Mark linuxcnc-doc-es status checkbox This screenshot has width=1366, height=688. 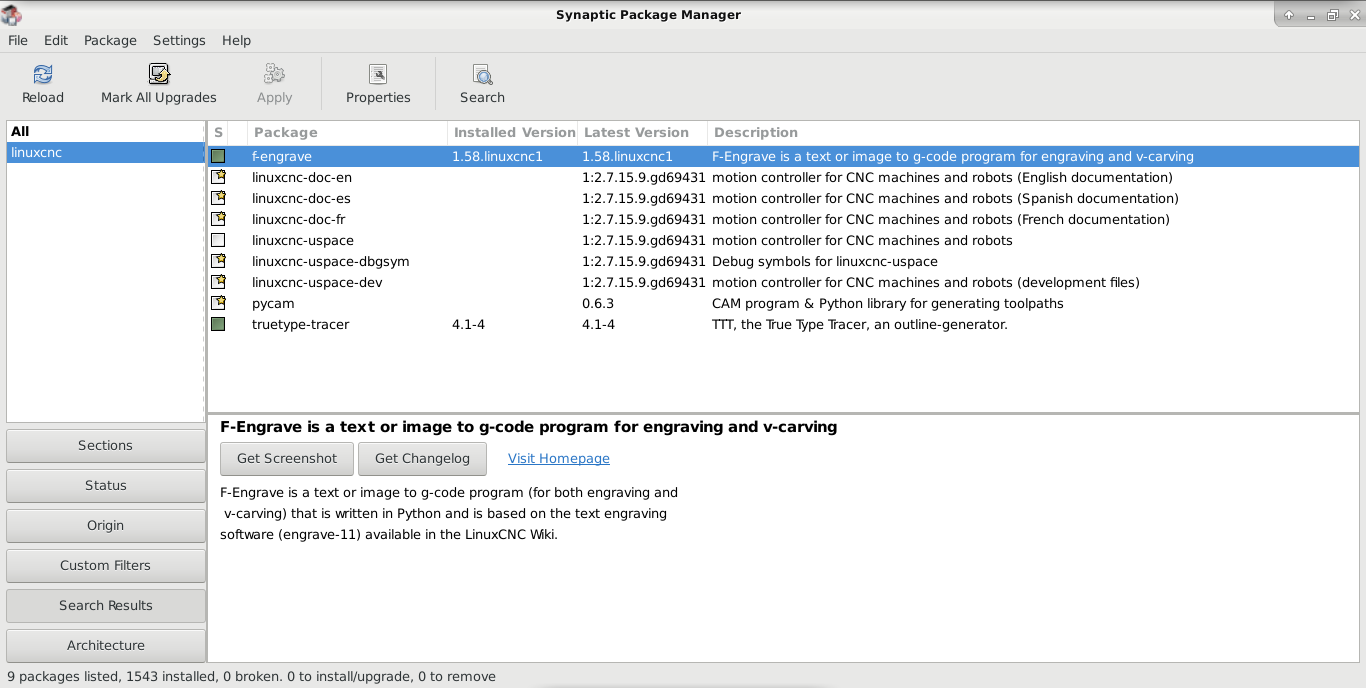[218, 199]
